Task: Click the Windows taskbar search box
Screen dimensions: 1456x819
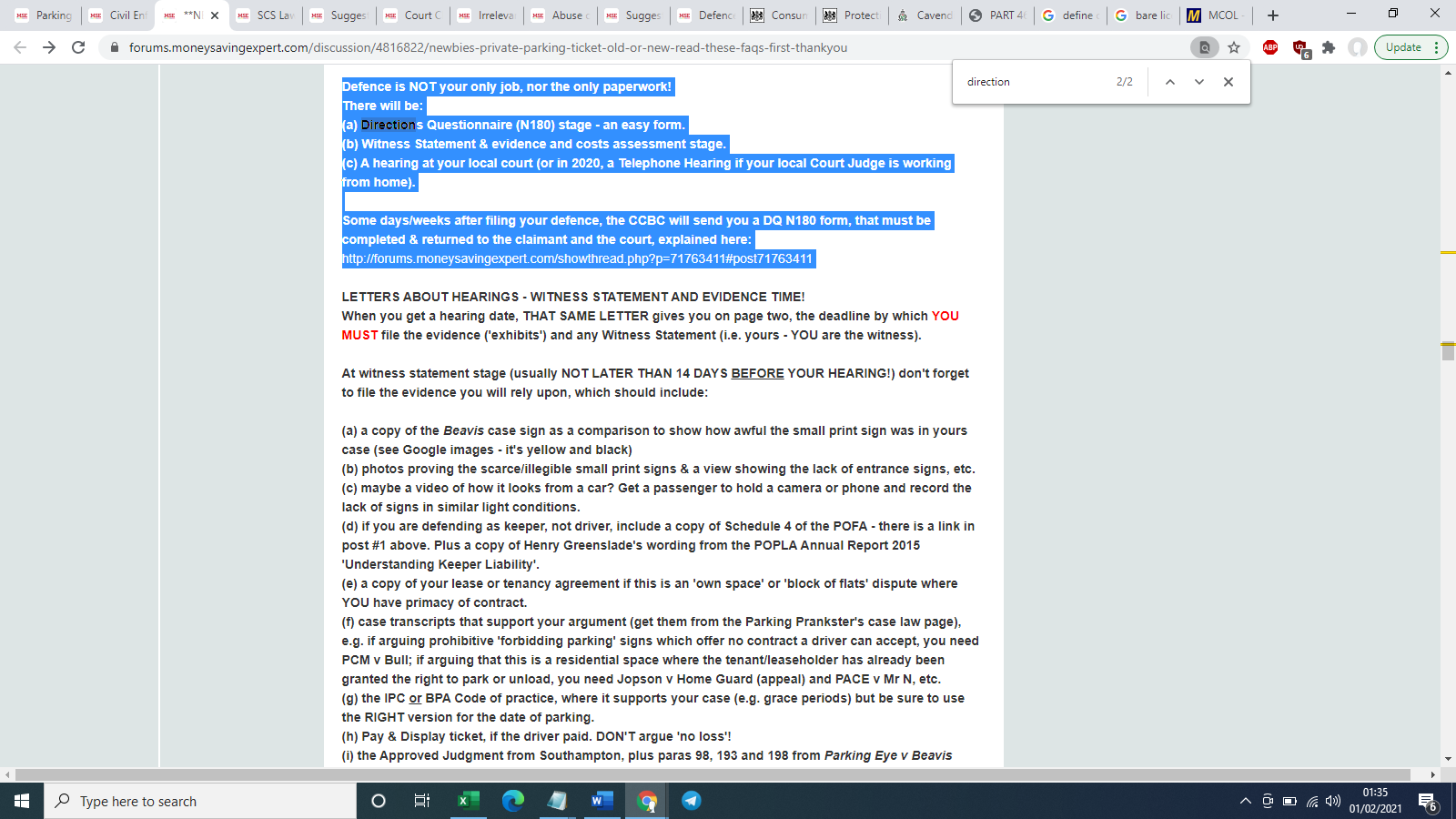Action: coord(200,801)
